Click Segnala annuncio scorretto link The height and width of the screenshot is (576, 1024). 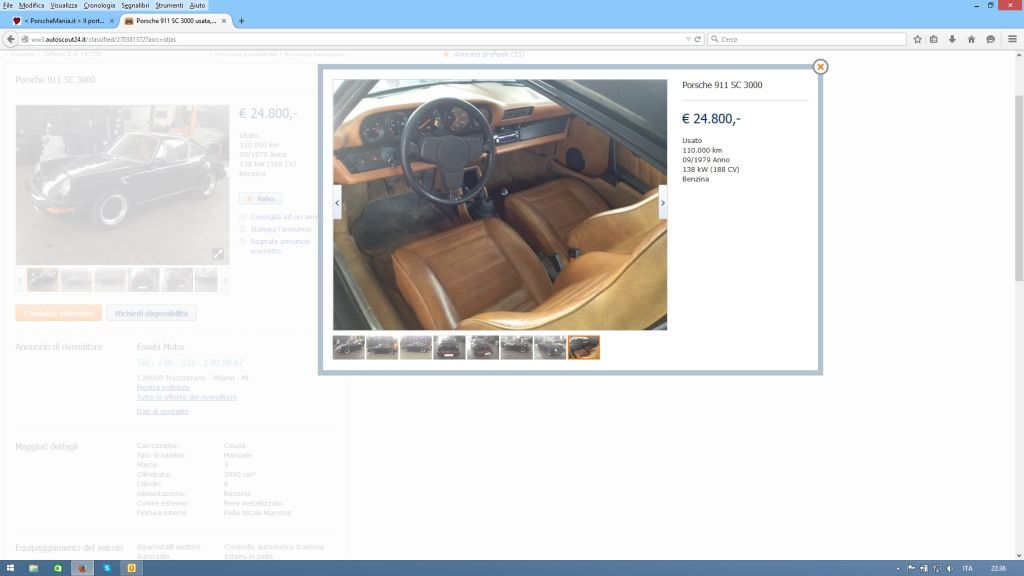[x=280, y=246]
